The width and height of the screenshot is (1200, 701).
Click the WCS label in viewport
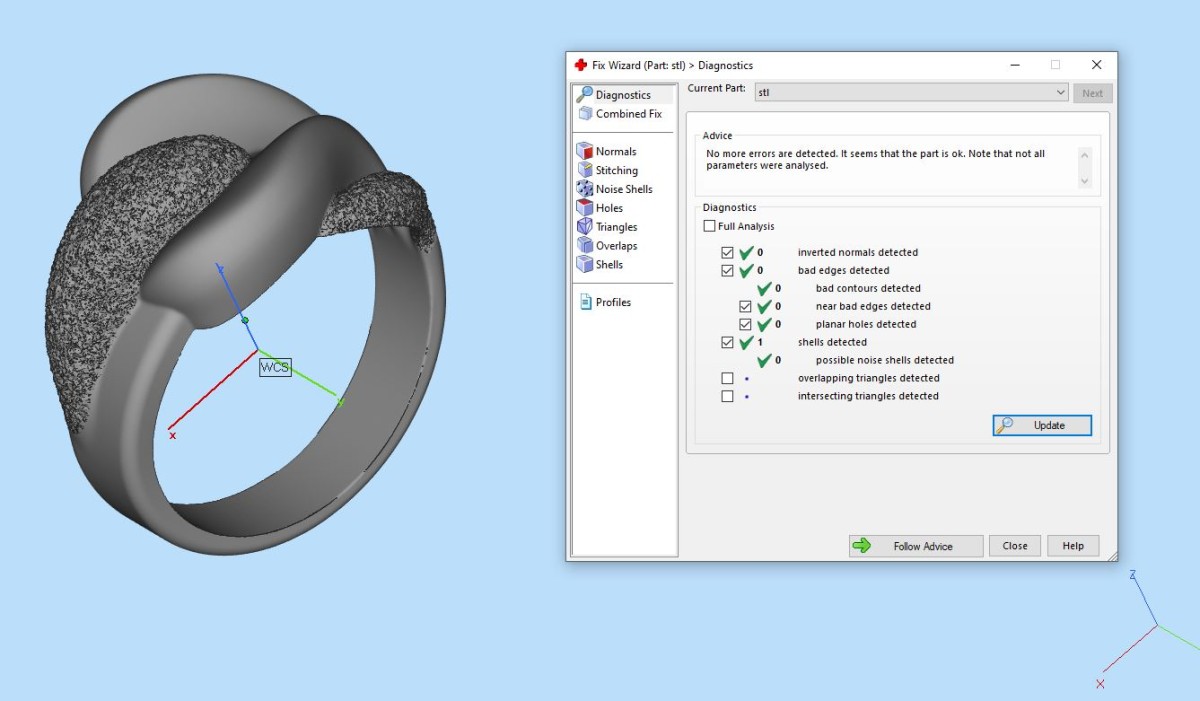(274, 367)
